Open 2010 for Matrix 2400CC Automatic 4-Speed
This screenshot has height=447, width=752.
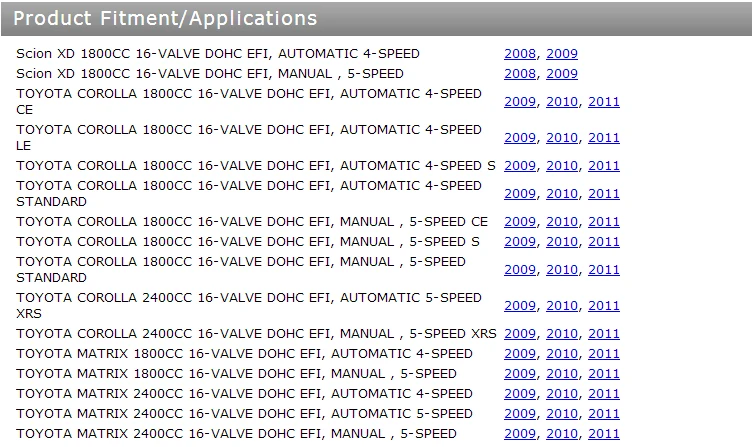562,394
